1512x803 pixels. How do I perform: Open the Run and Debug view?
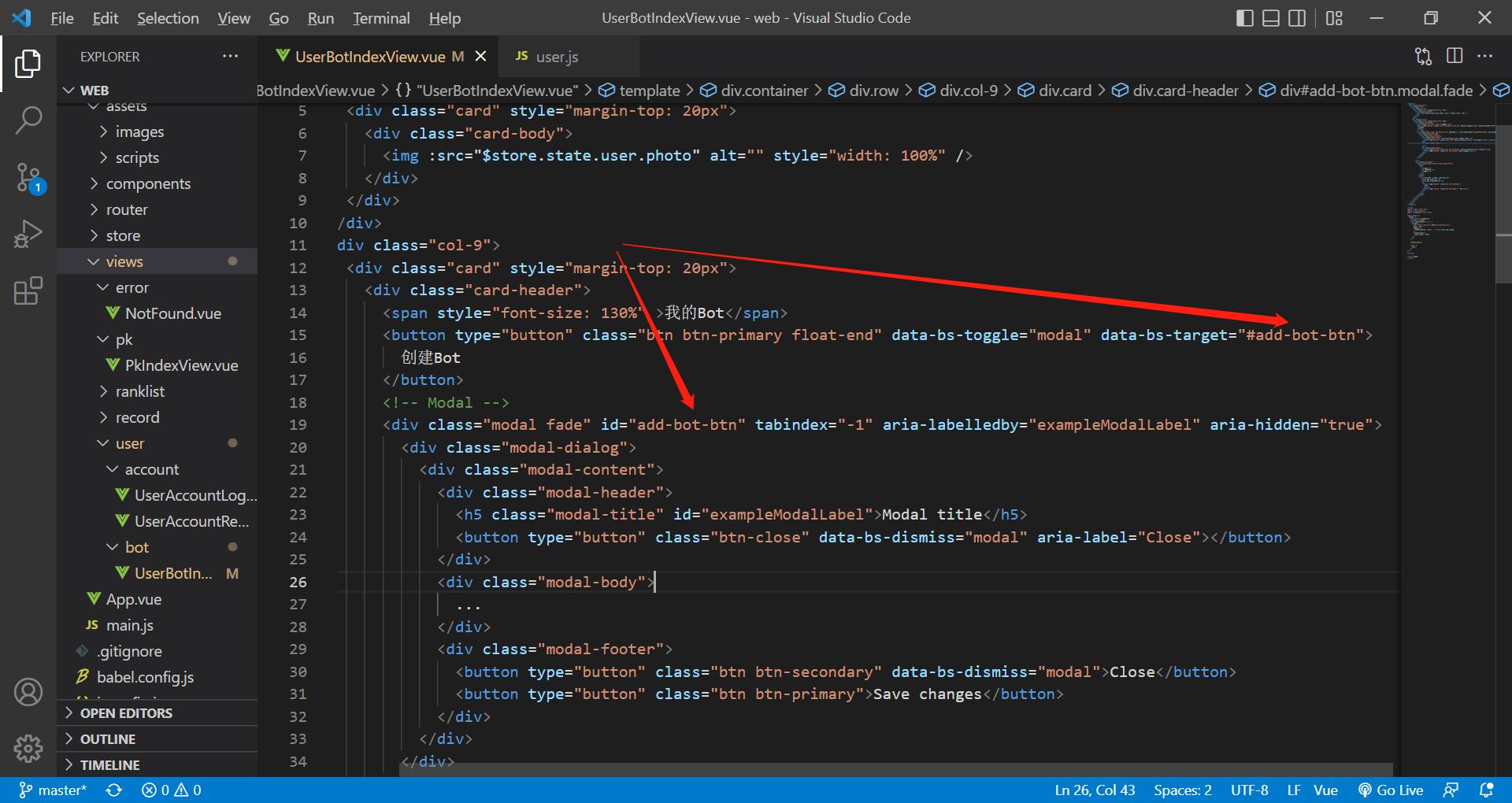point(28,234)
